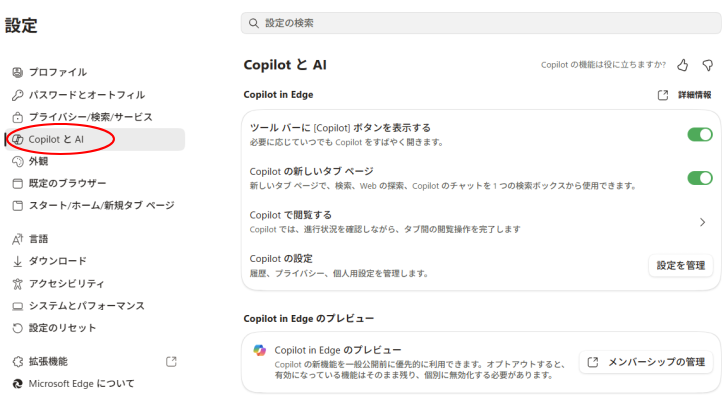Click the アクセシビリティ accessibility icon
728x404 pixels.
pyautogui.click(x=18, y=284)
